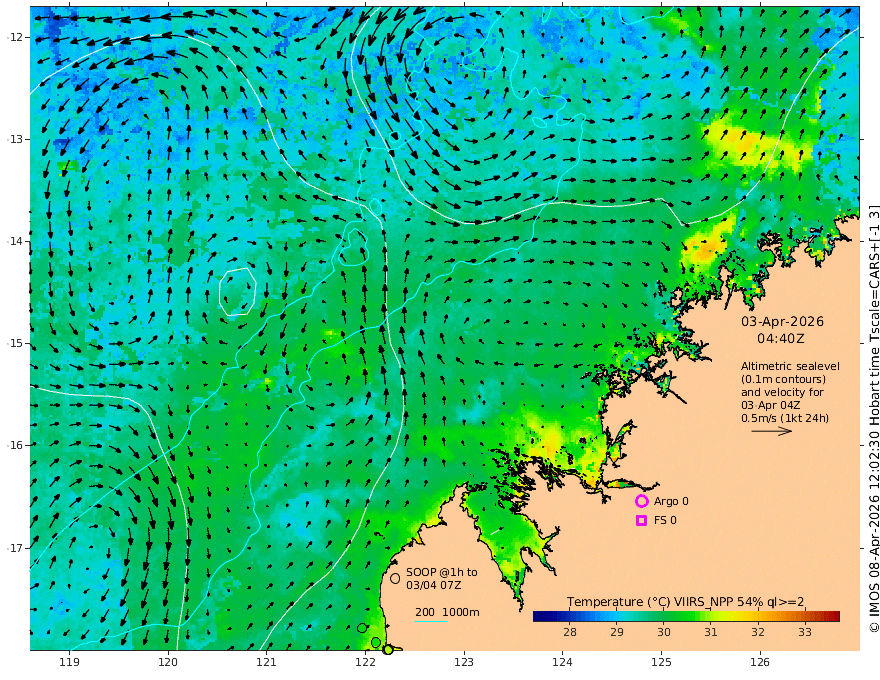Click the magenta Argo circle marker
Image resolution: width=880 pixels, height=680 pixels.
(641, 501)
